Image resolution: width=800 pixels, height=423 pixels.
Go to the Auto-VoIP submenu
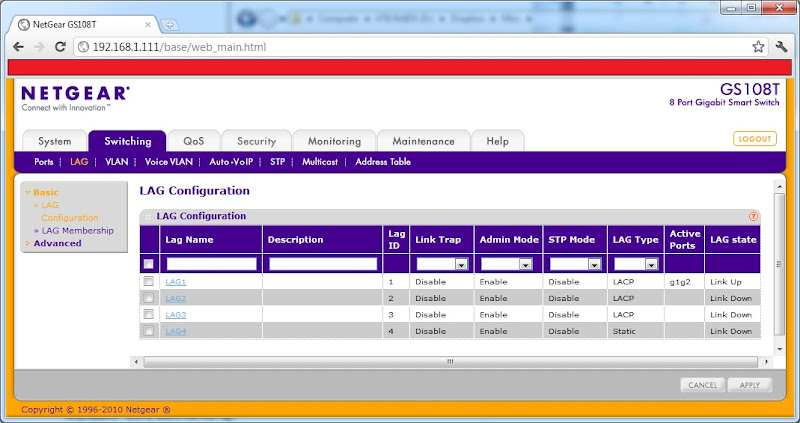[231, 162]
